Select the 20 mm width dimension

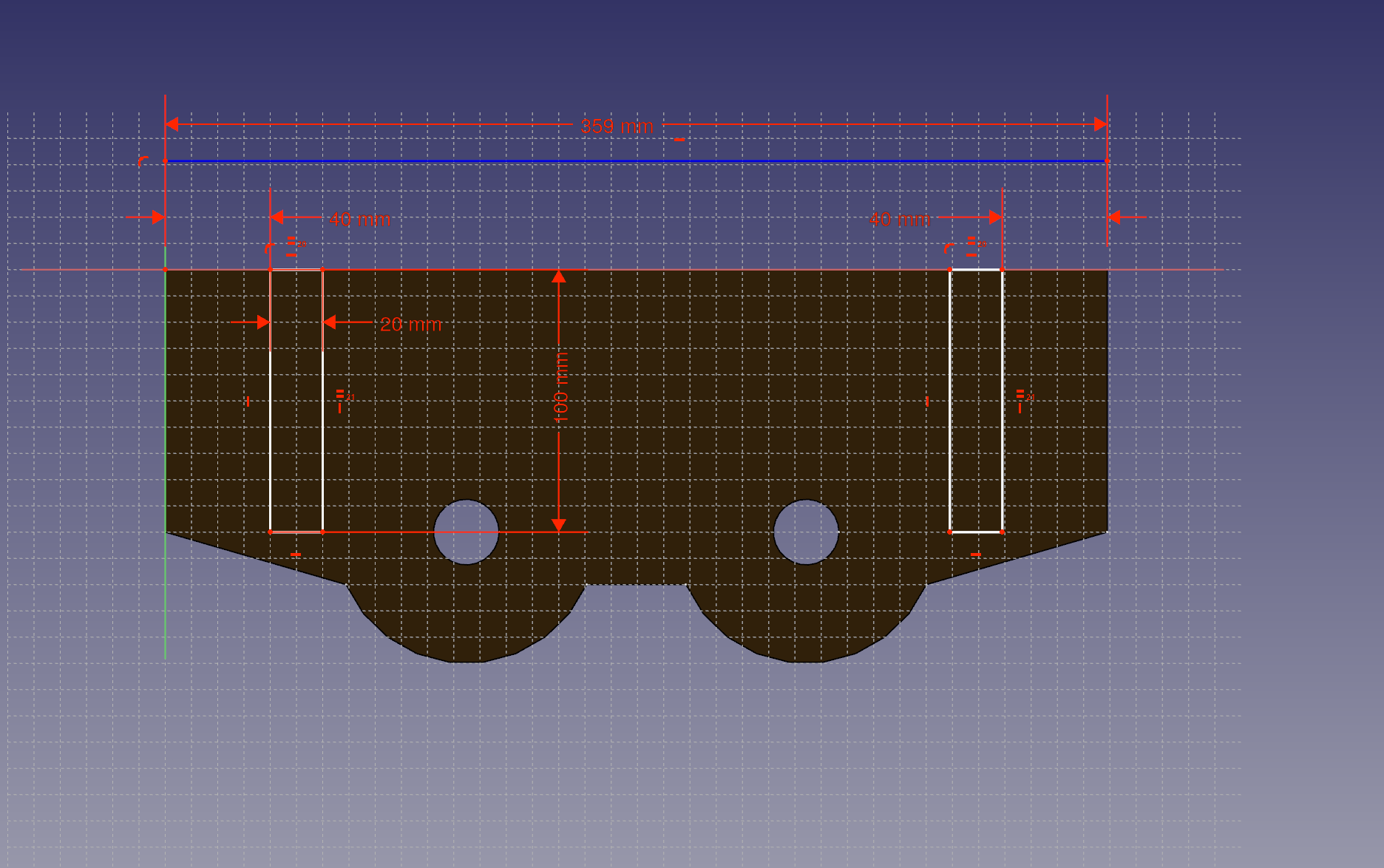[x=410, y=325]
